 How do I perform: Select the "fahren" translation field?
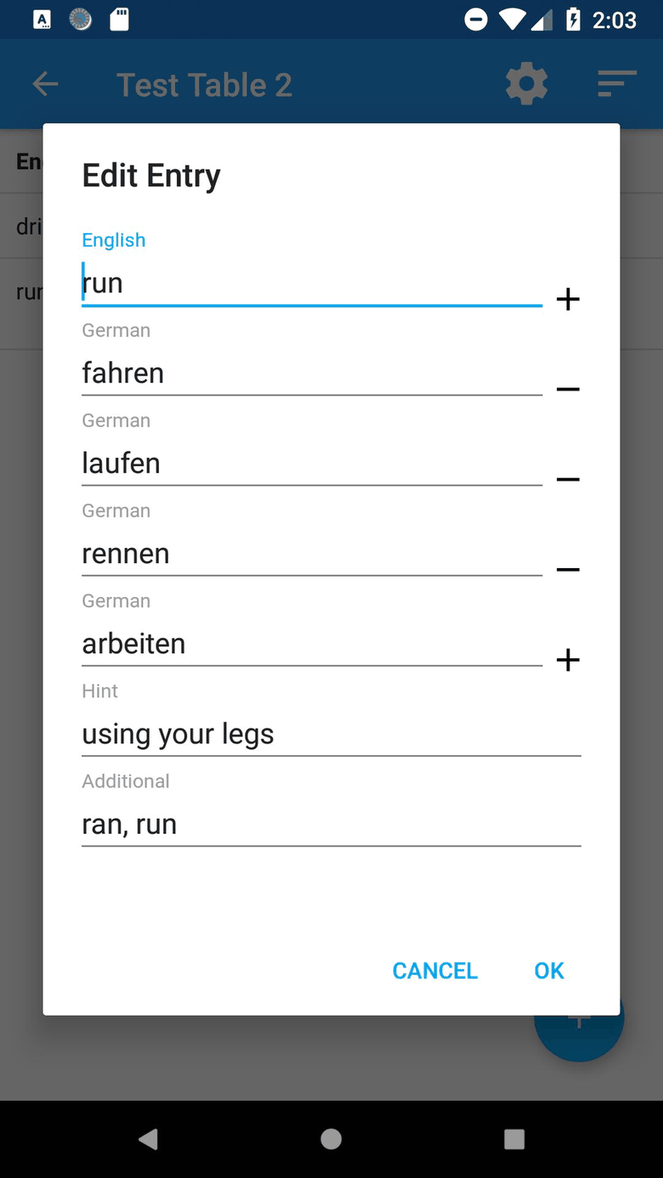300,373
